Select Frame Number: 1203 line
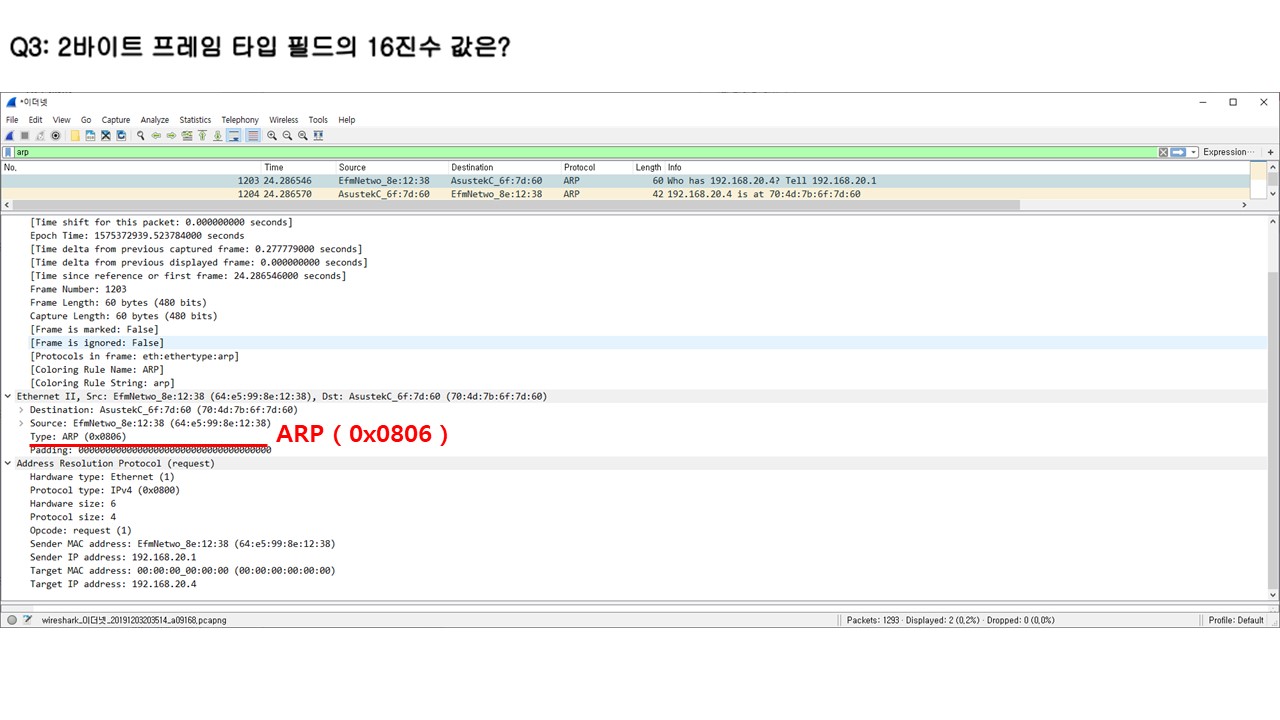Screen dimensions: 1280x720 tap(78, 289)
